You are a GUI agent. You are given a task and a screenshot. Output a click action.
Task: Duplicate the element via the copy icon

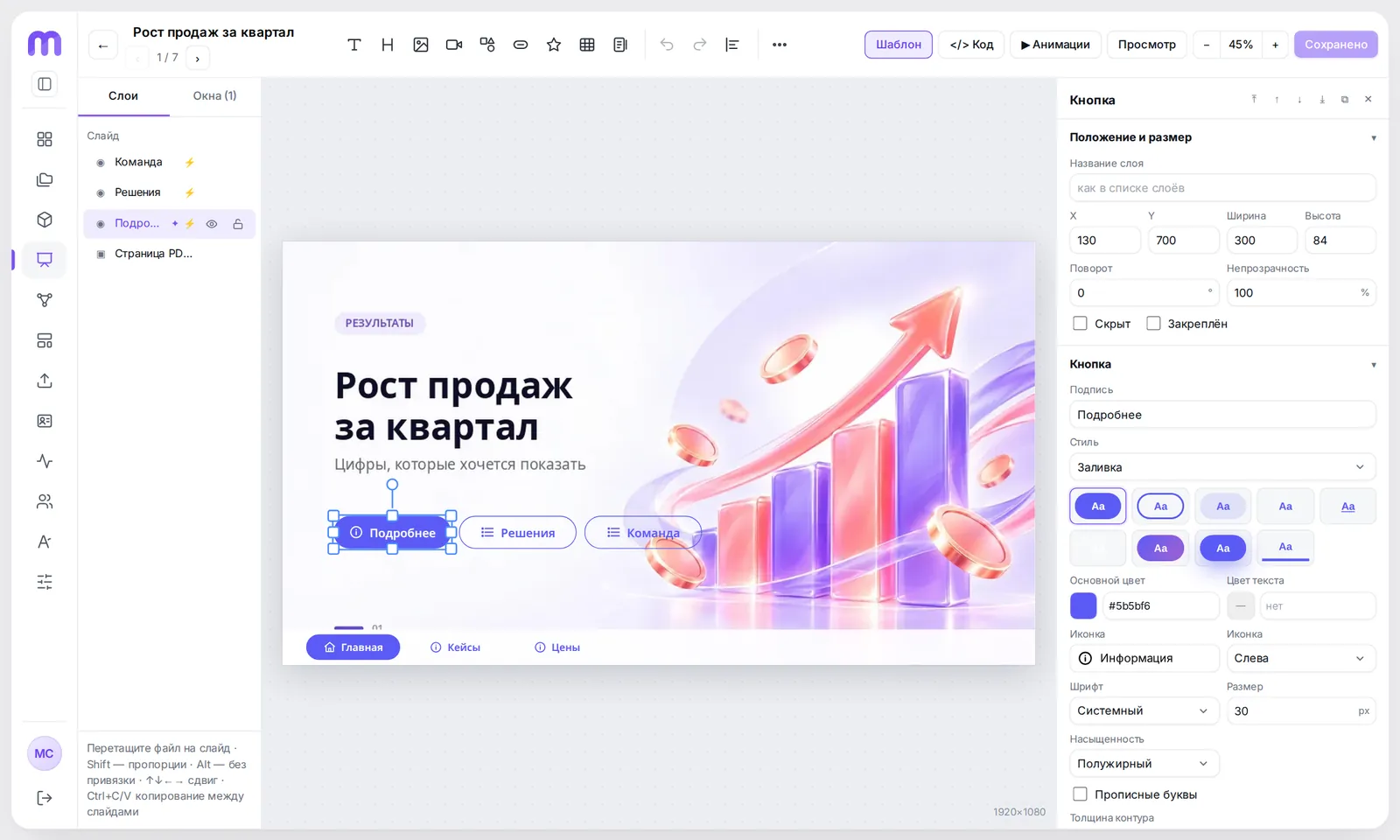pyautogui.click(x=1345, y=100)
